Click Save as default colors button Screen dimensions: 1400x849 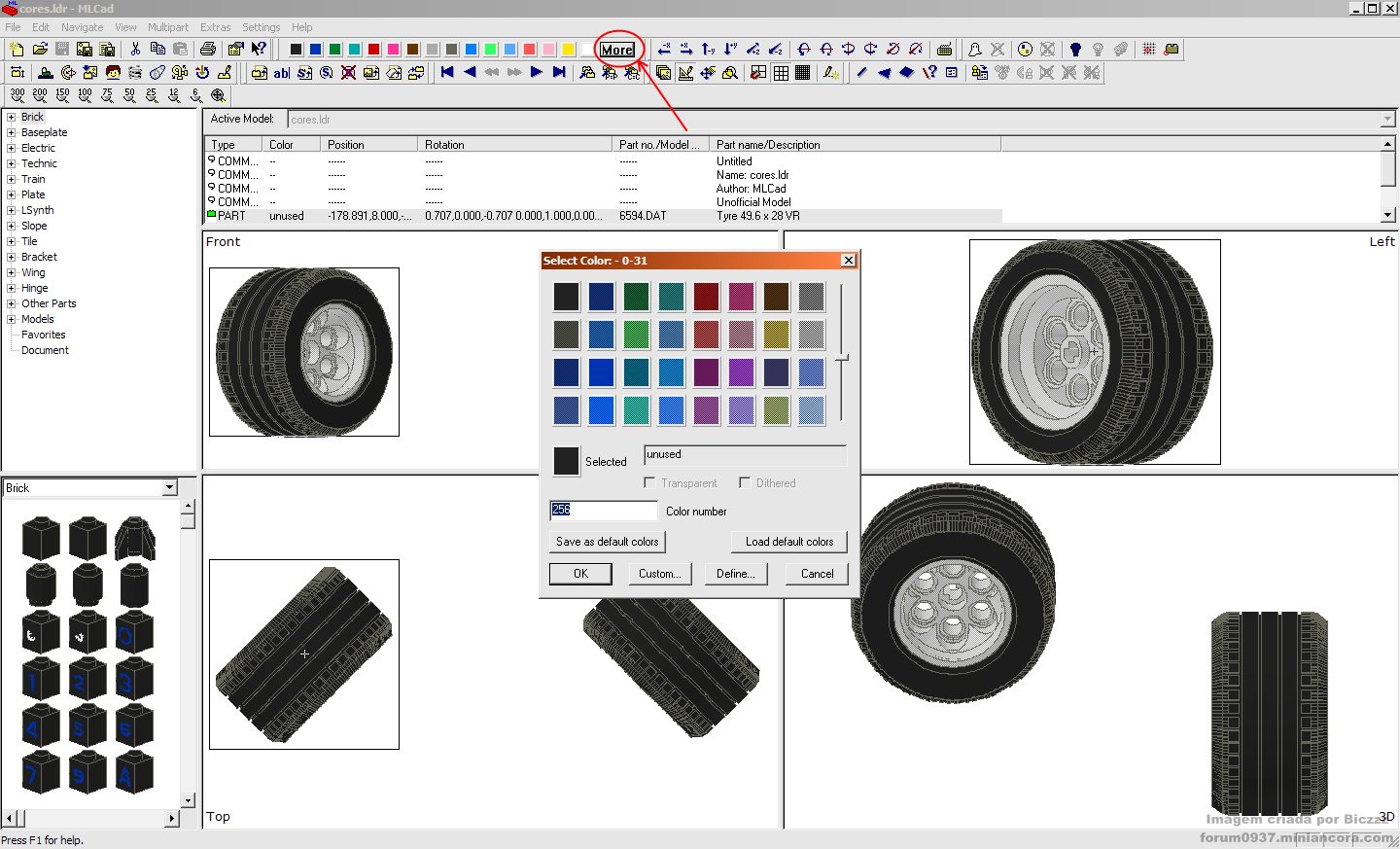coord(607,542)
